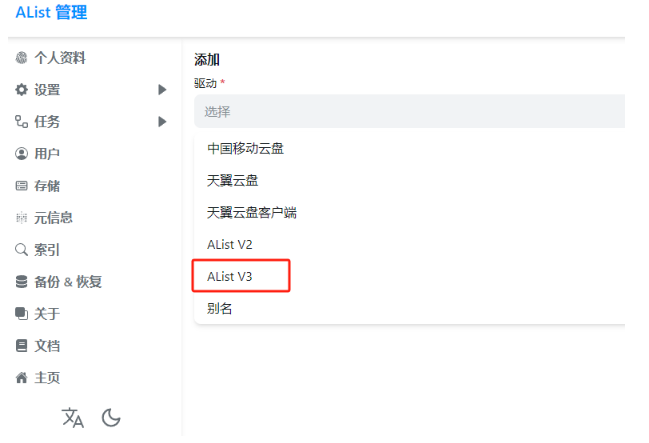Click the 任务 tasks icon
This screenshot has width=649, height=443.
tap(21, 122)
